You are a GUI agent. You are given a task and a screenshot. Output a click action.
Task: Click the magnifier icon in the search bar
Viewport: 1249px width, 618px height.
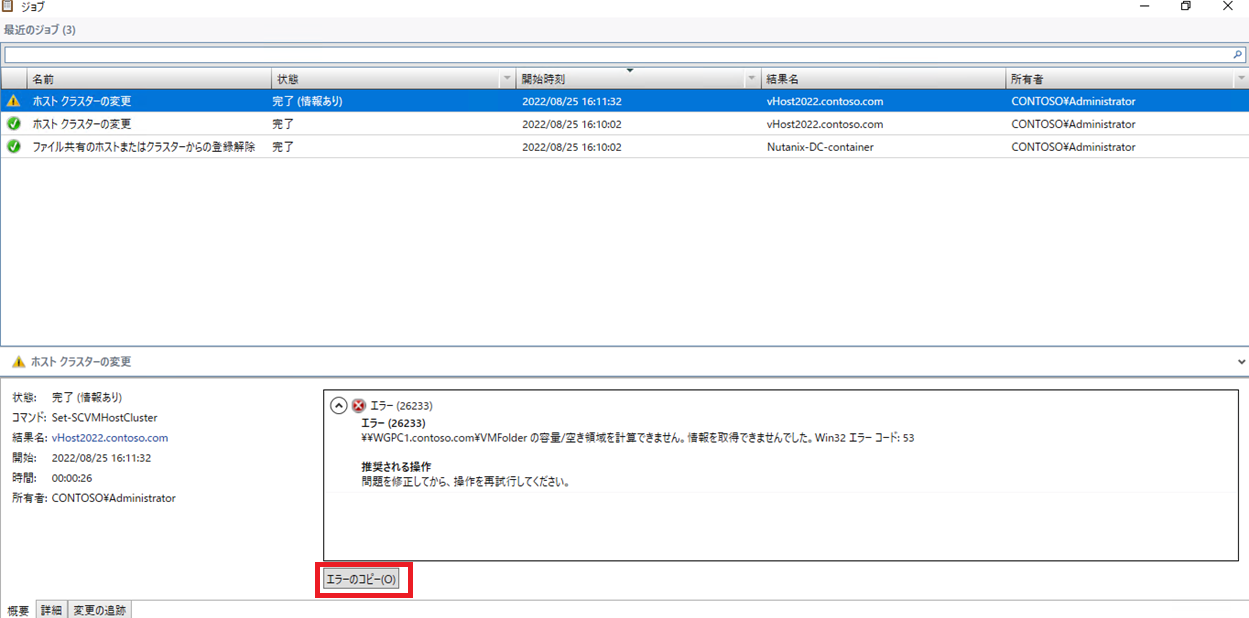coord(1237,55)
